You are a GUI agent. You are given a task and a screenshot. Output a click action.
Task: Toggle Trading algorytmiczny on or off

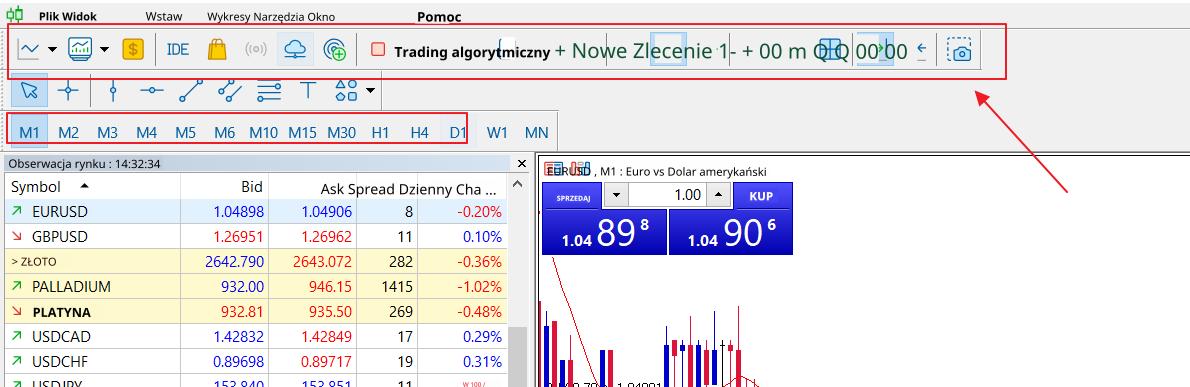tap(460, 52)
